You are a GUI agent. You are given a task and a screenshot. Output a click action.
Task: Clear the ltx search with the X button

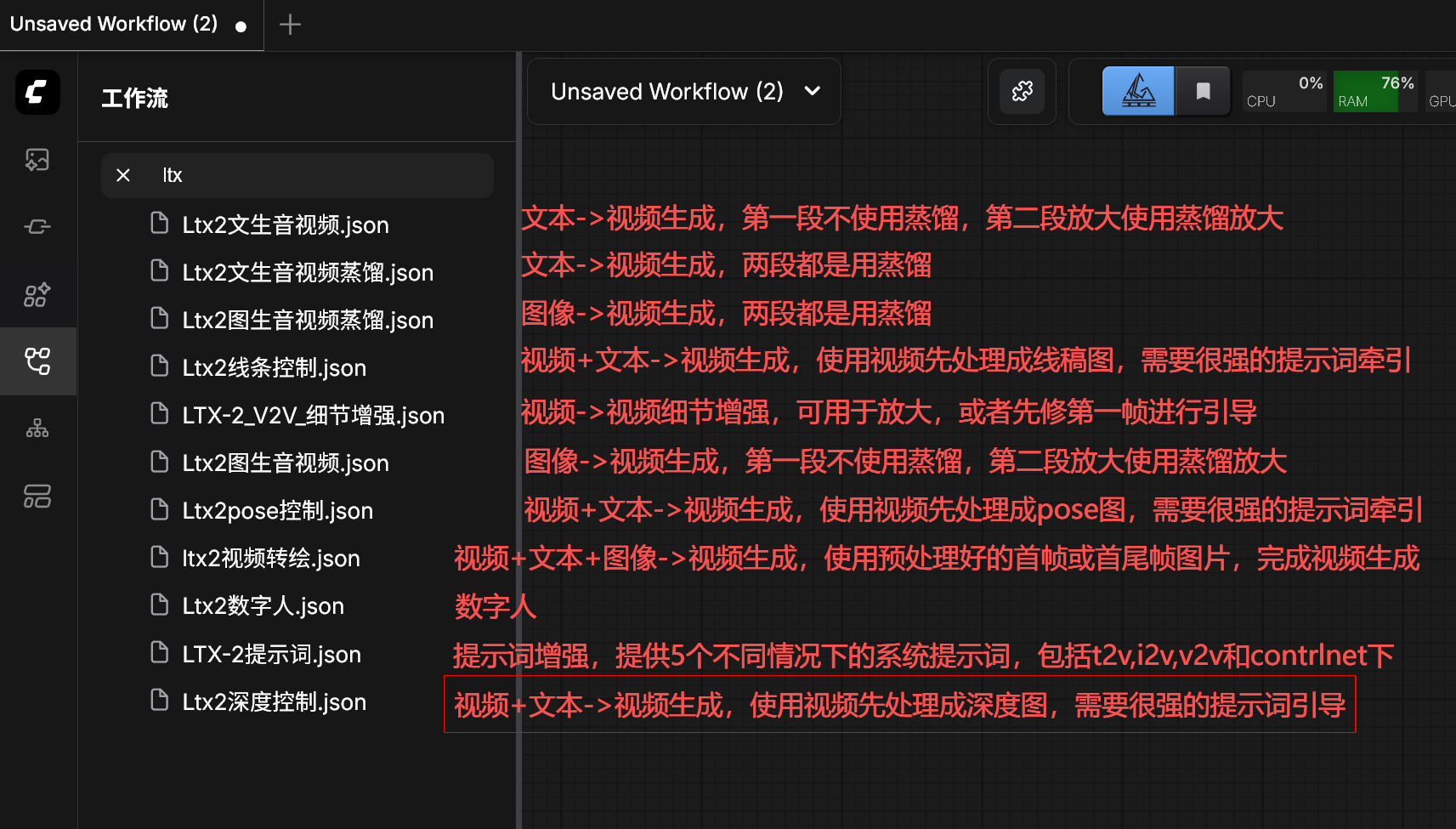click(x=122, y=175)
